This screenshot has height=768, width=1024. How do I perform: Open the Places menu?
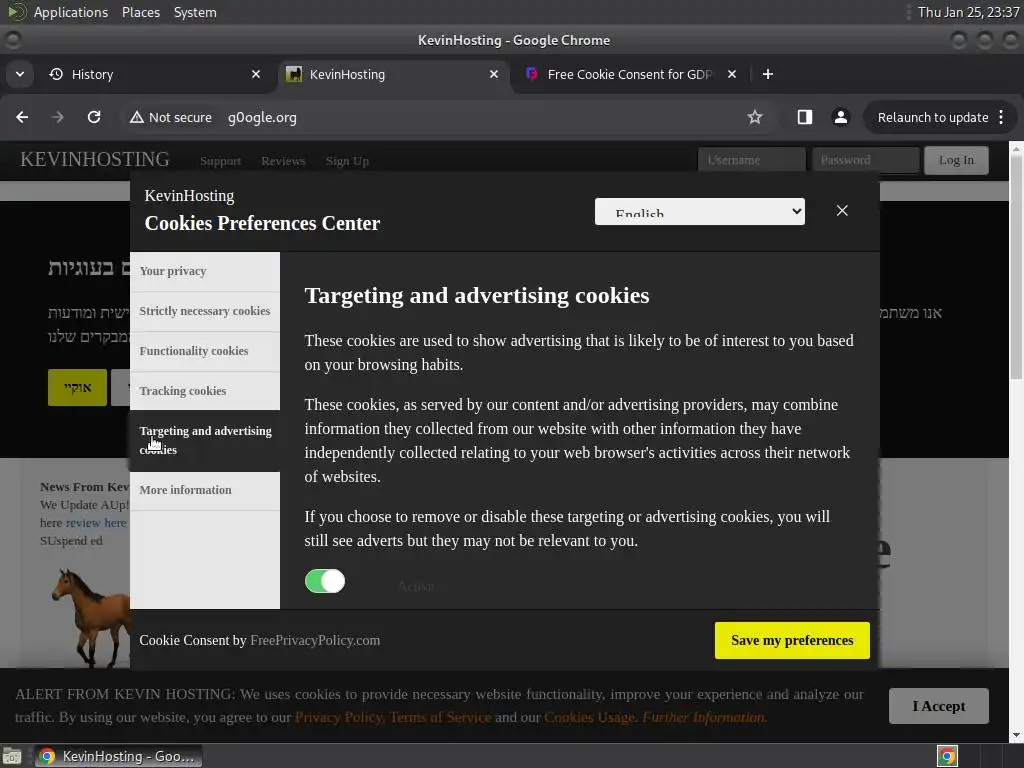pyautogui.click(x=141, y=12)
